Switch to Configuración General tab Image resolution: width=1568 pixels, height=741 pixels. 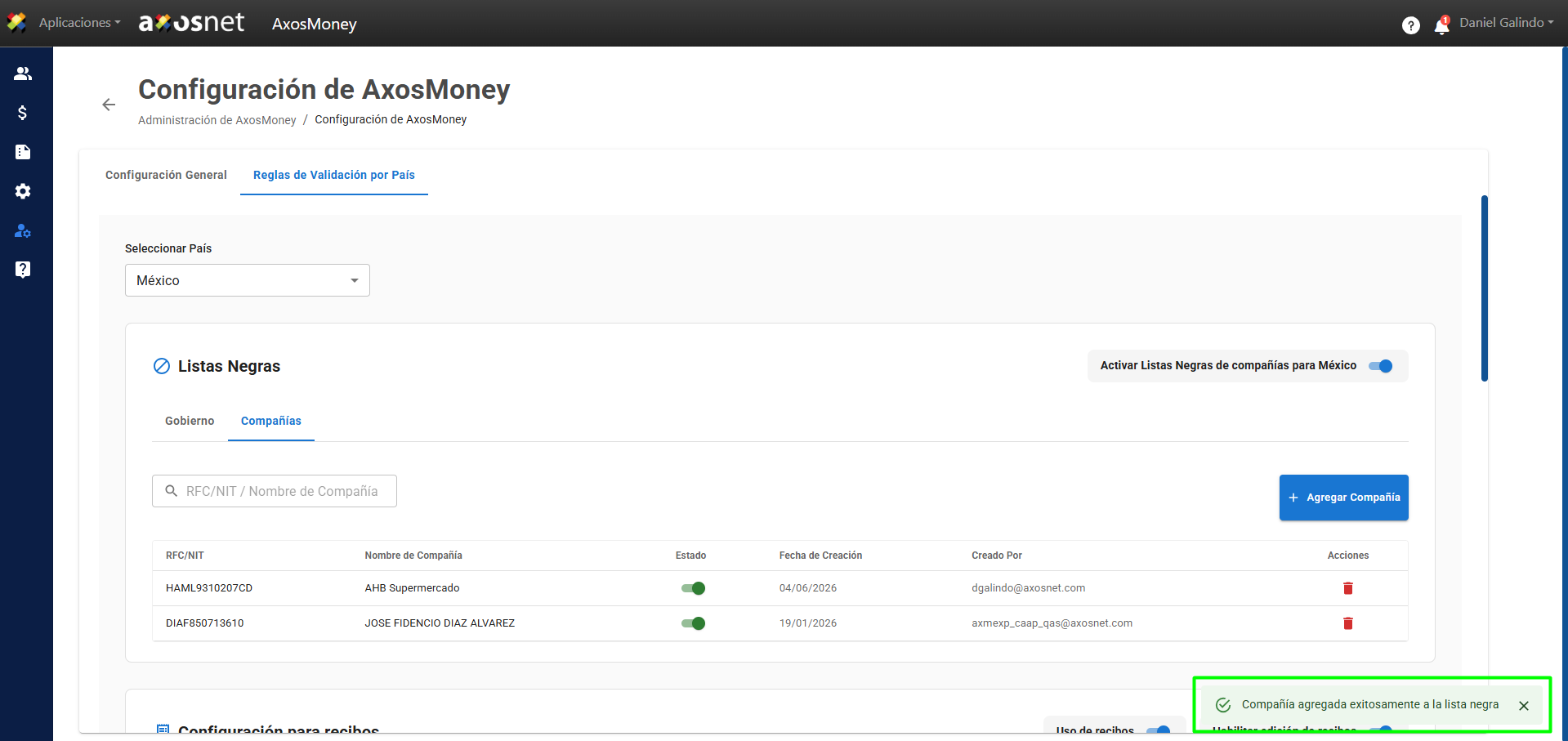point(166,175)
